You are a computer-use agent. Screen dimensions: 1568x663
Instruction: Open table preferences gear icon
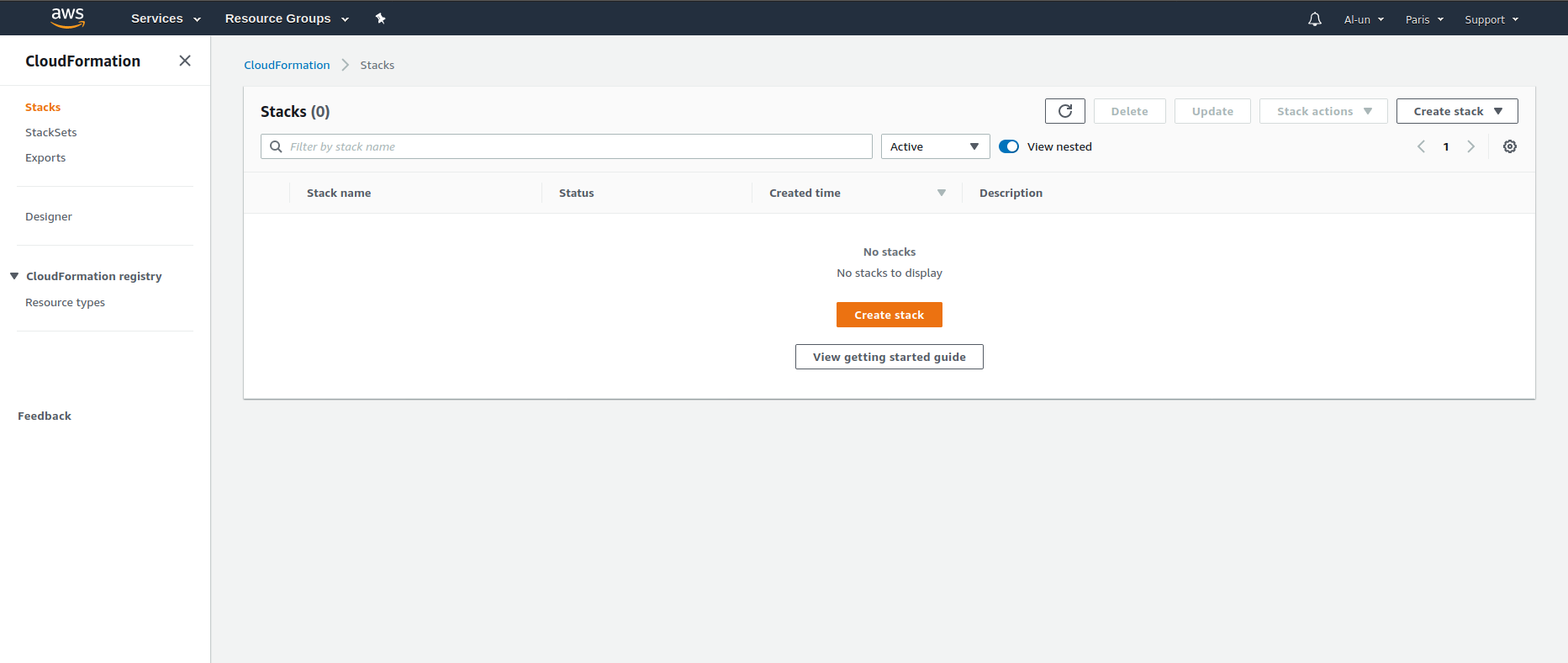click(1510, 146)
